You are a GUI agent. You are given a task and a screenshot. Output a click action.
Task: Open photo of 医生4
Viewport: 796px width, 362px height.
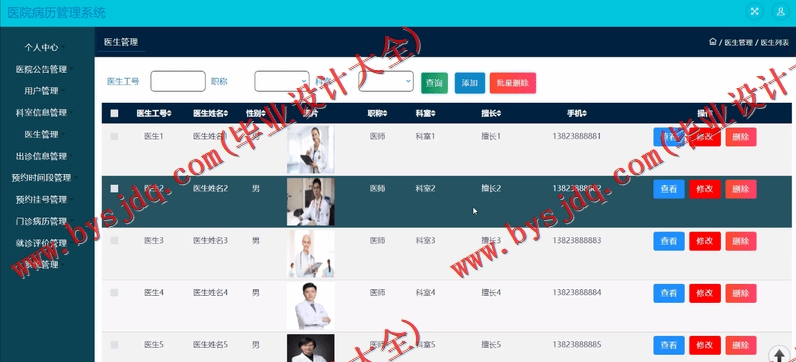tap(310, 306)
